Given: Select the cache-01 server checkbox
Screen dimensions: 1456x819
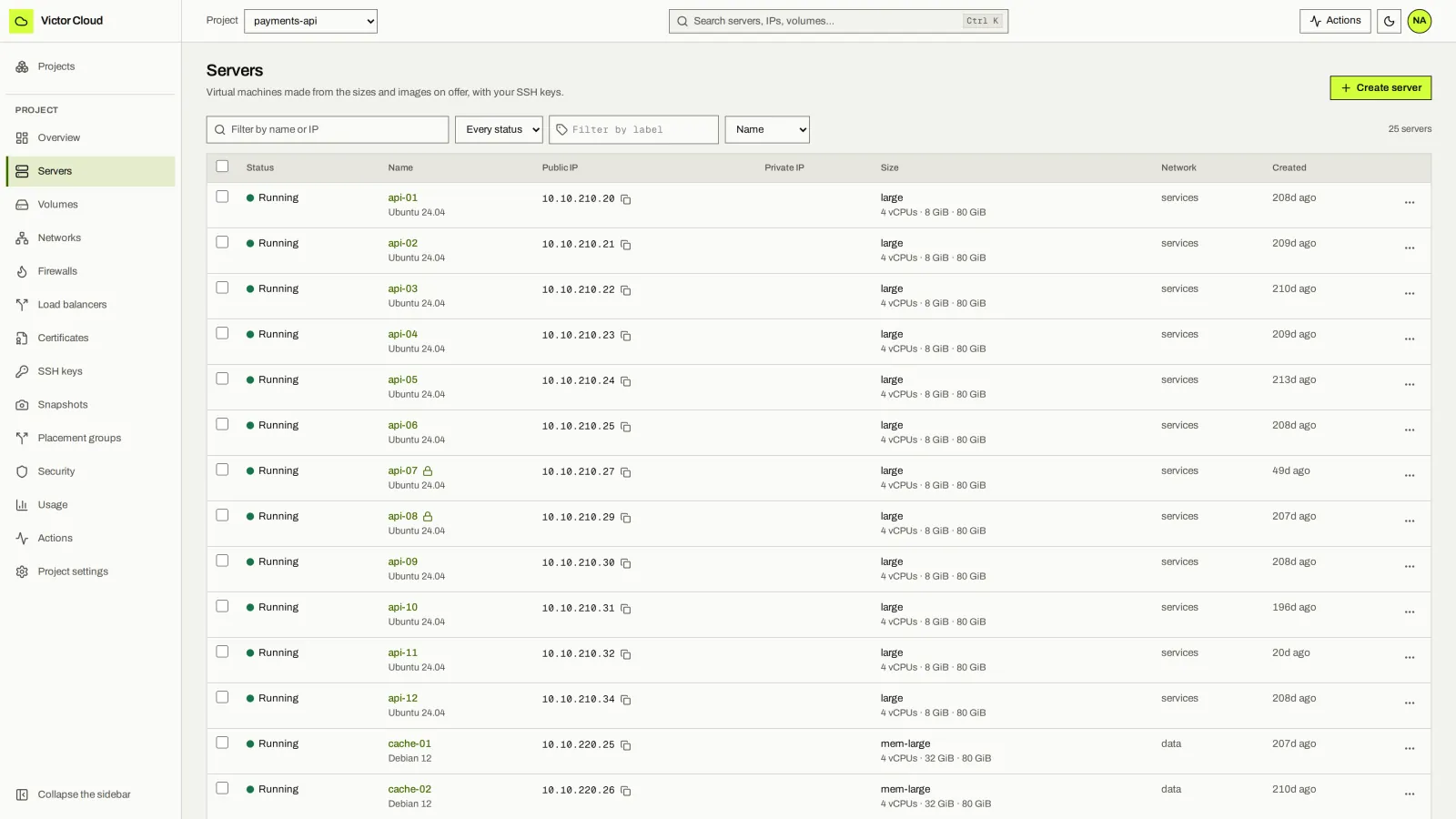Looking at the screenshot, I should pyautogui.click(x=222, y=743).
